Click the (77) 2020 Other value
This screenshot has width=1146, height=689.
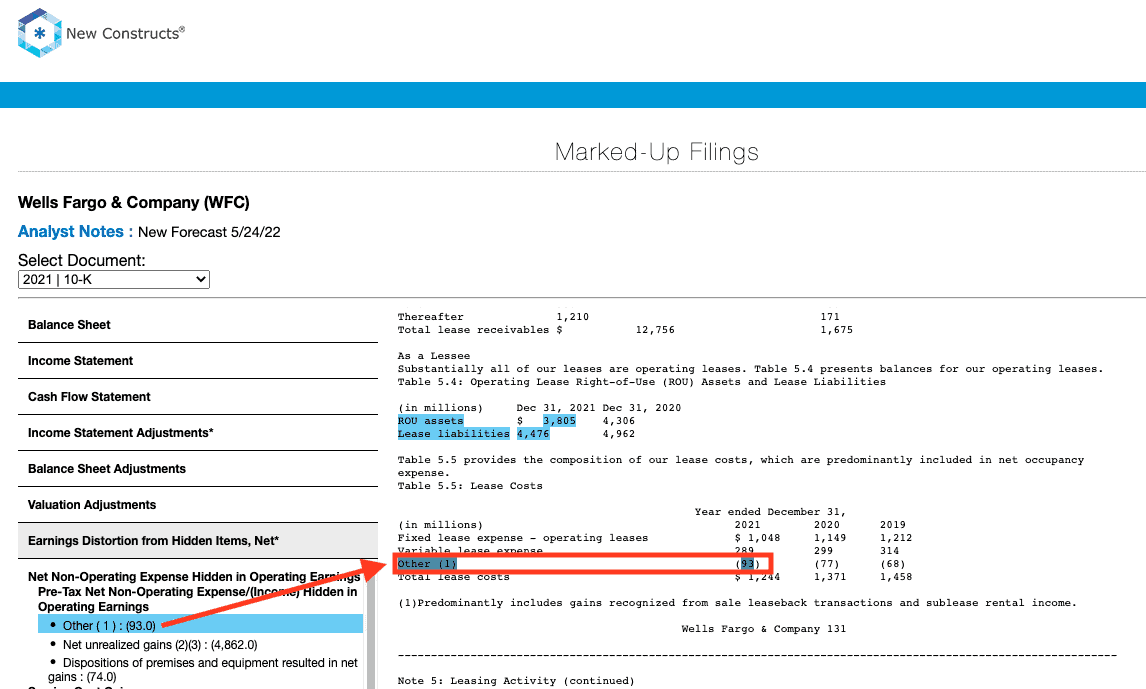point(827,564)
